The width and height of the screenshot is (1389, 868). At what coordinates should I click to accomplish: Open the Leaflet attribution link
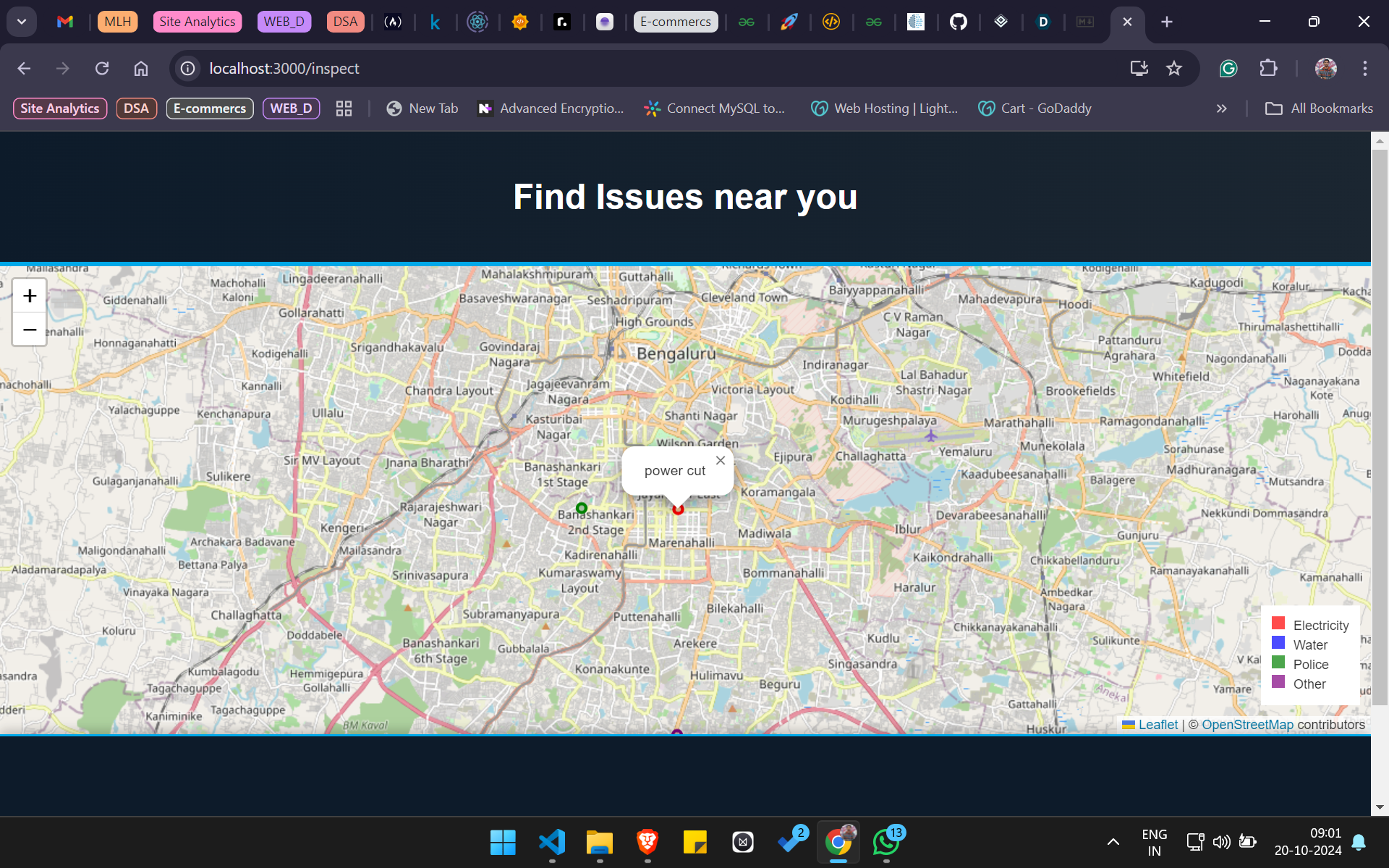click(1157, 725)
